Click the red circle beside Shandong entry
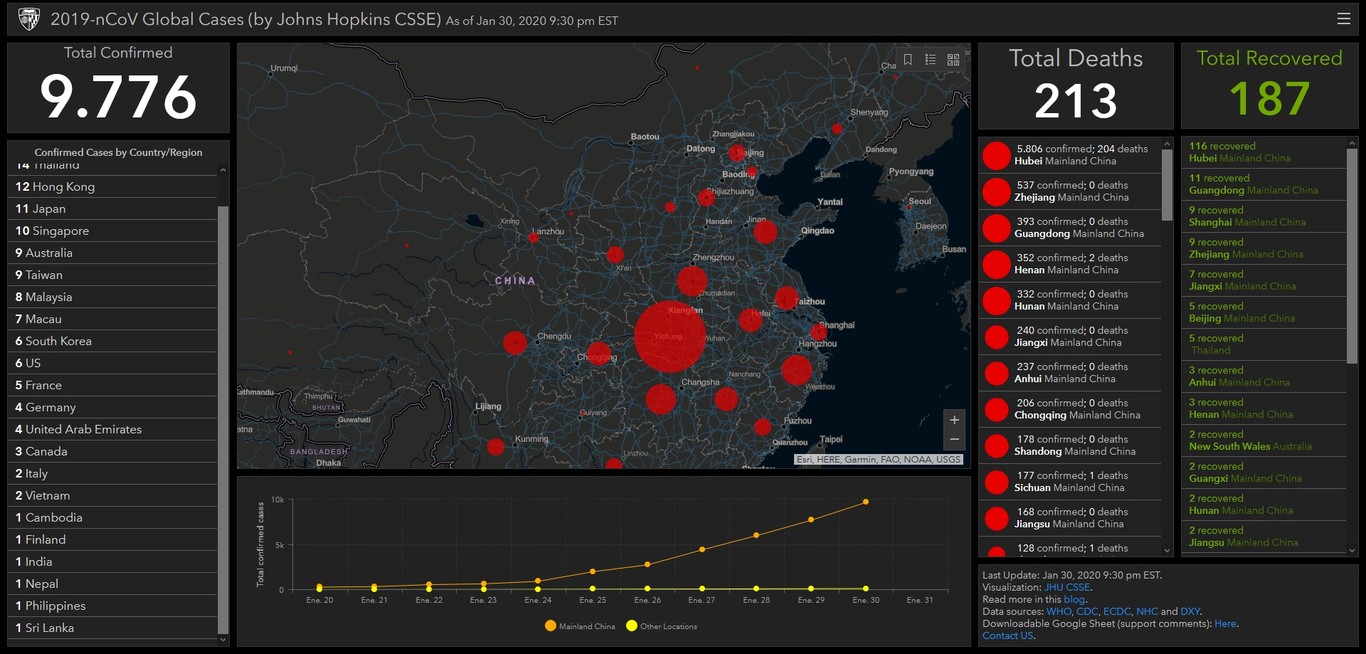 [x=996, y=446]
